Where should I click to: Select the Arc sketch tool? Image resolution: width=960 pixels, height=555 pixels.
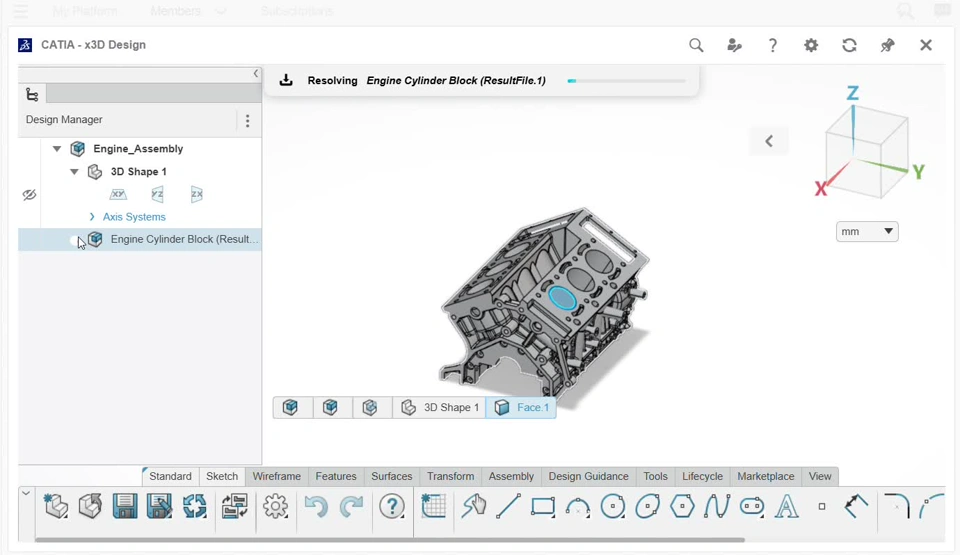pyautogui.click(x=578, y=507)
